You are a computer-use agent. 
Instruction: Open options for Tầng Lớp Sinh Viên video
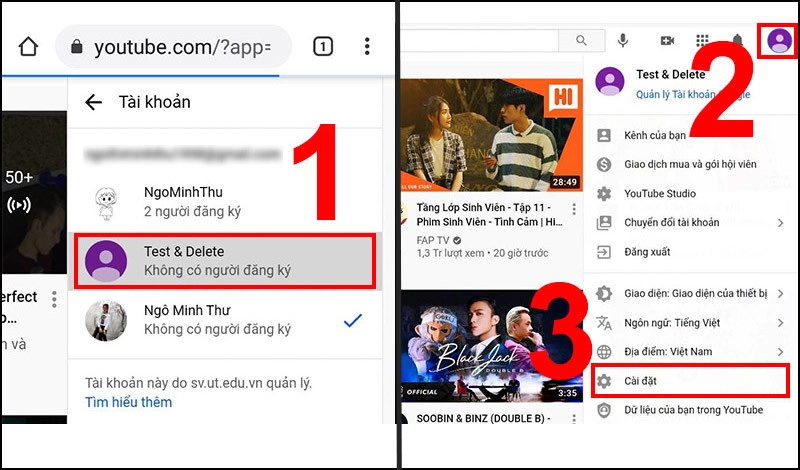[574, 209]
